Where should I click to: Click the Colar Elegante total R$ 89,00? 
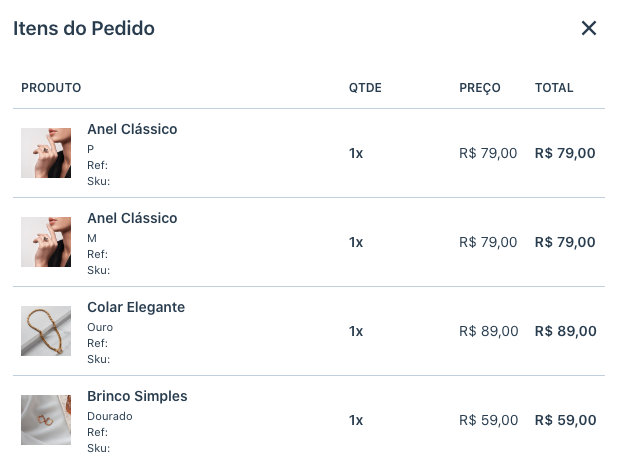point(565,331)
